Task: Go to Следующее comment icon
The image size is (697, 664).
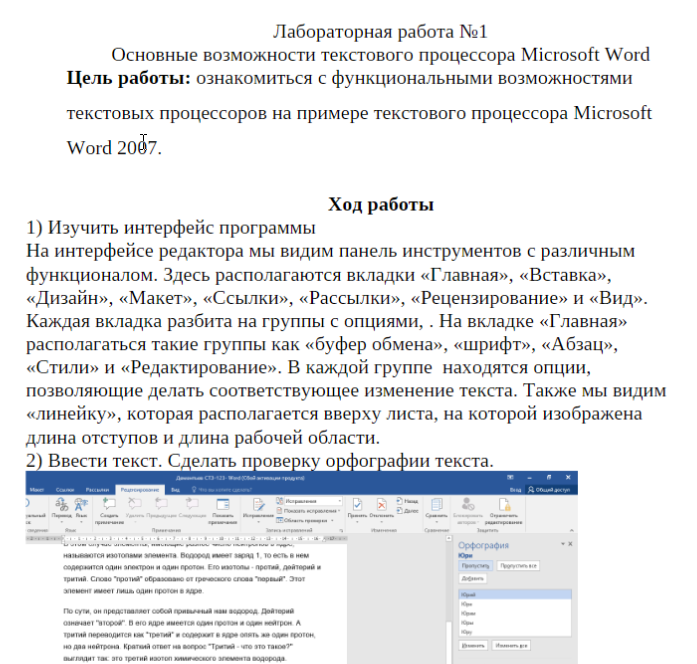Action: click(192, 504)
